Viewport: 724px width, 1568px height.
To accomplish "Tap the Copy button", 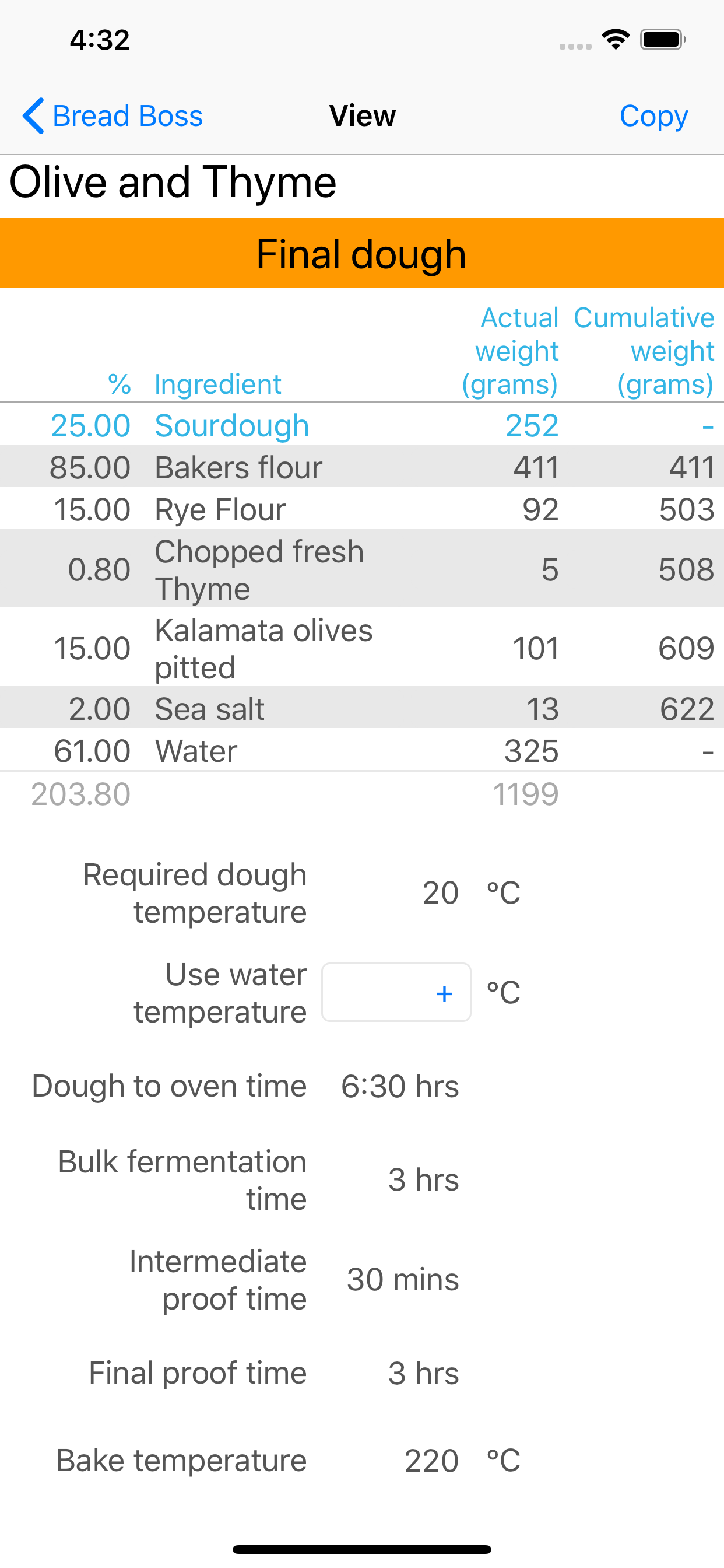I will point(653,116).
